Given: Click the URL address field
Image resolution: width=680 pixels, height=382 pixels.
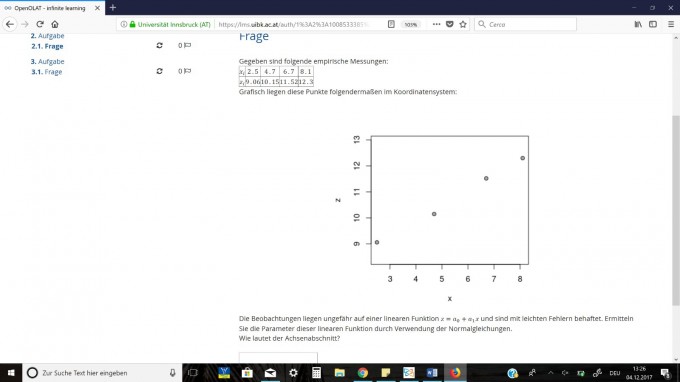Looking at the screenshot, I should (x=295, y=24).
